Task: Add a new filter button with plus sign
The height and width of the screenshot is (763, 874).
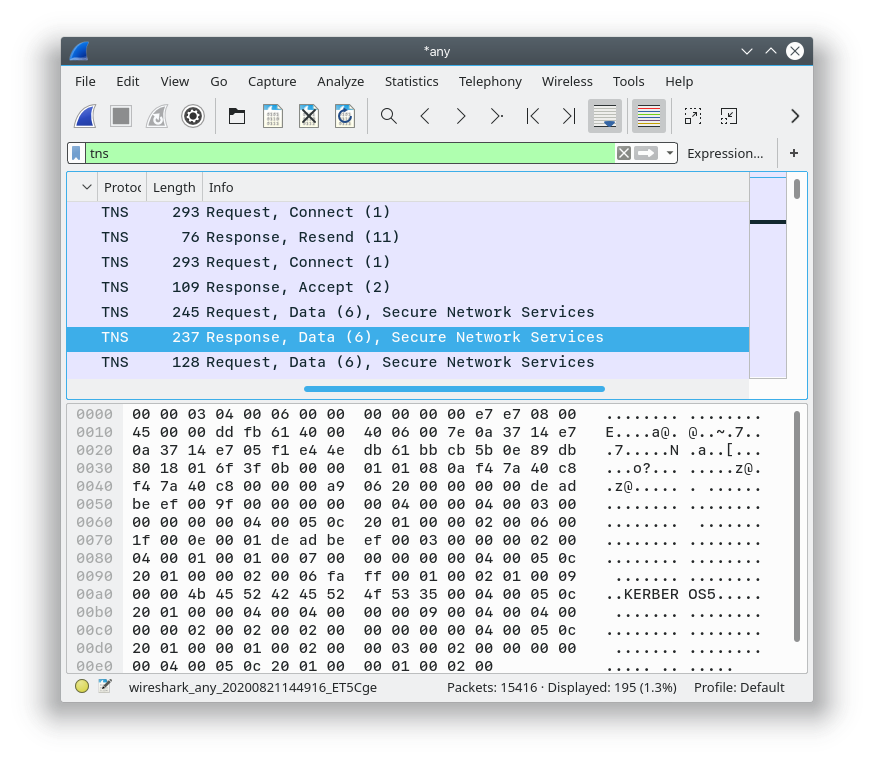Action: point(791,153)
